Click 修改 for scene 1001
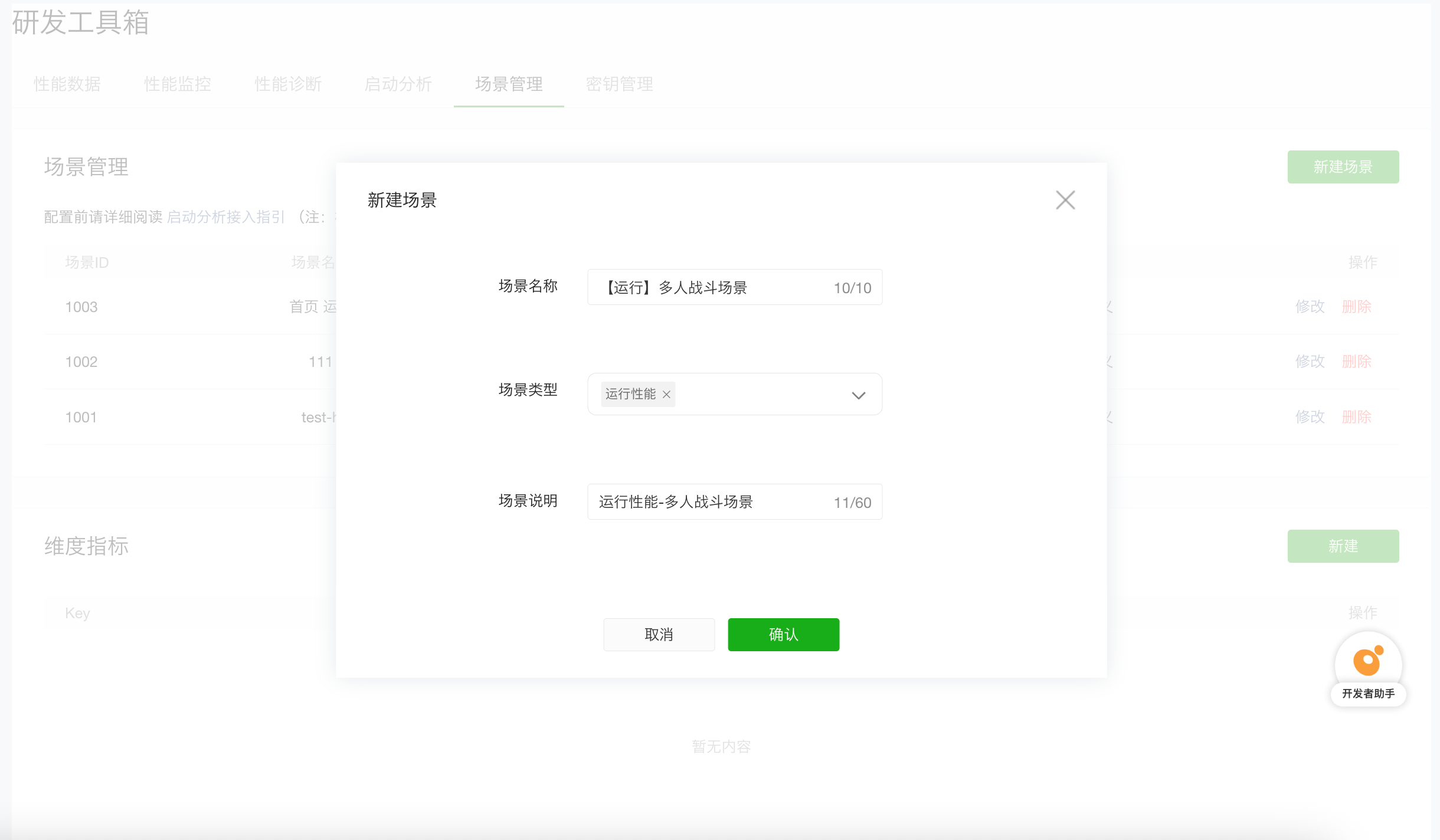 click(1310, 417)
